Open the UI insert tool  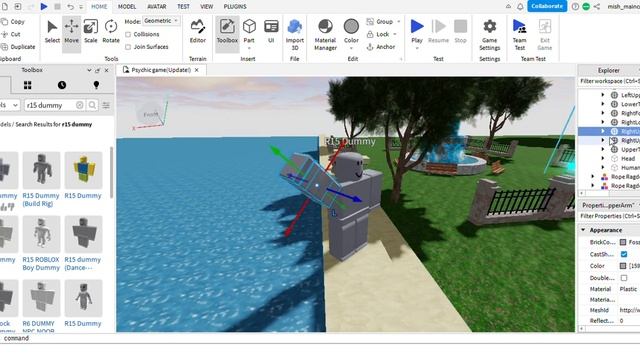point(271,31)
